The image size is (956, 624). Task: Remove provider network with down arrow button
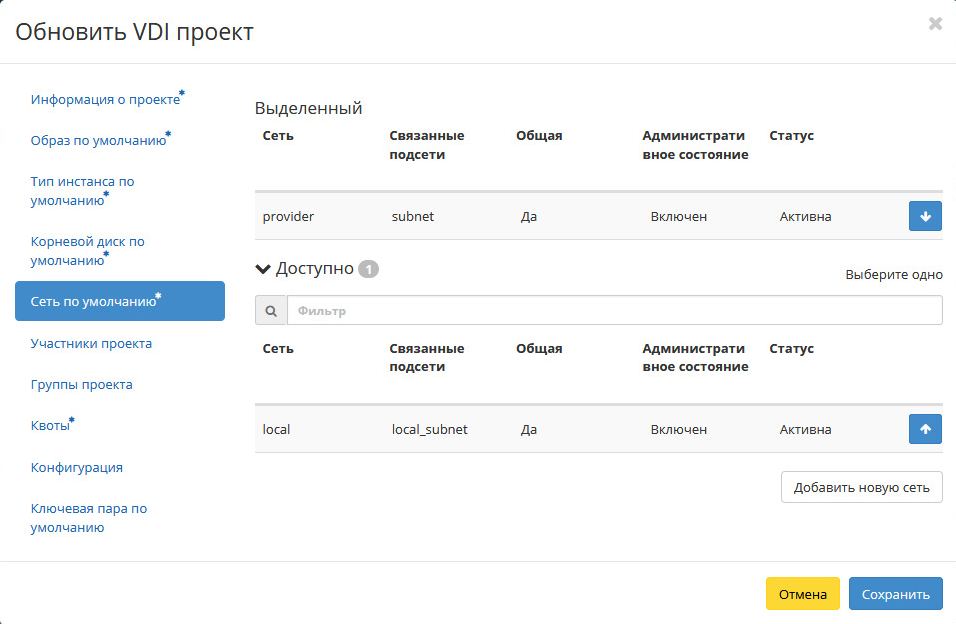coord(925,217)
